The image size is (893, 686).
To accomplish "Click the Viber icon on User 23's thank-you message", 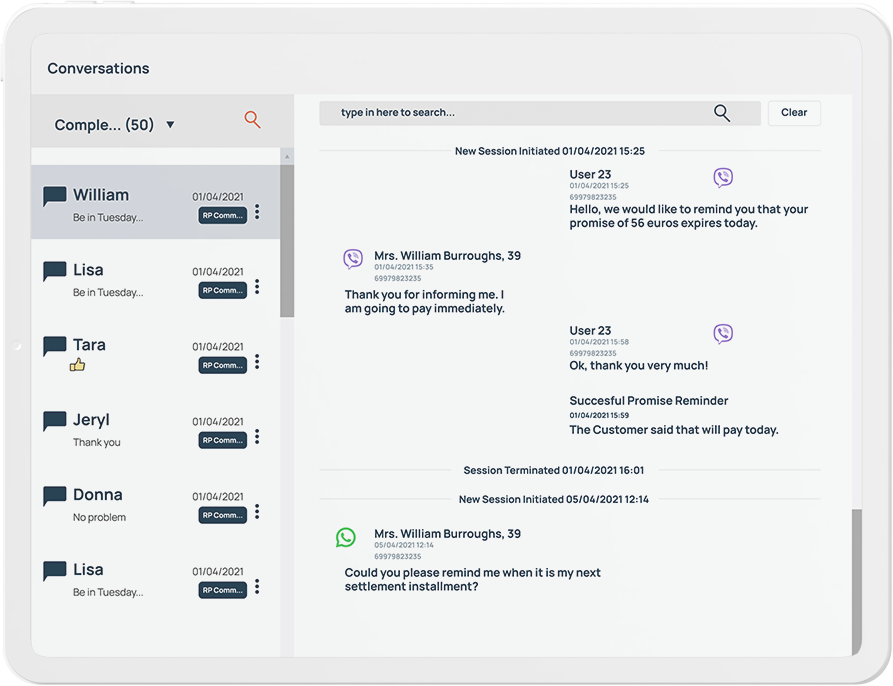I will 723,333.
